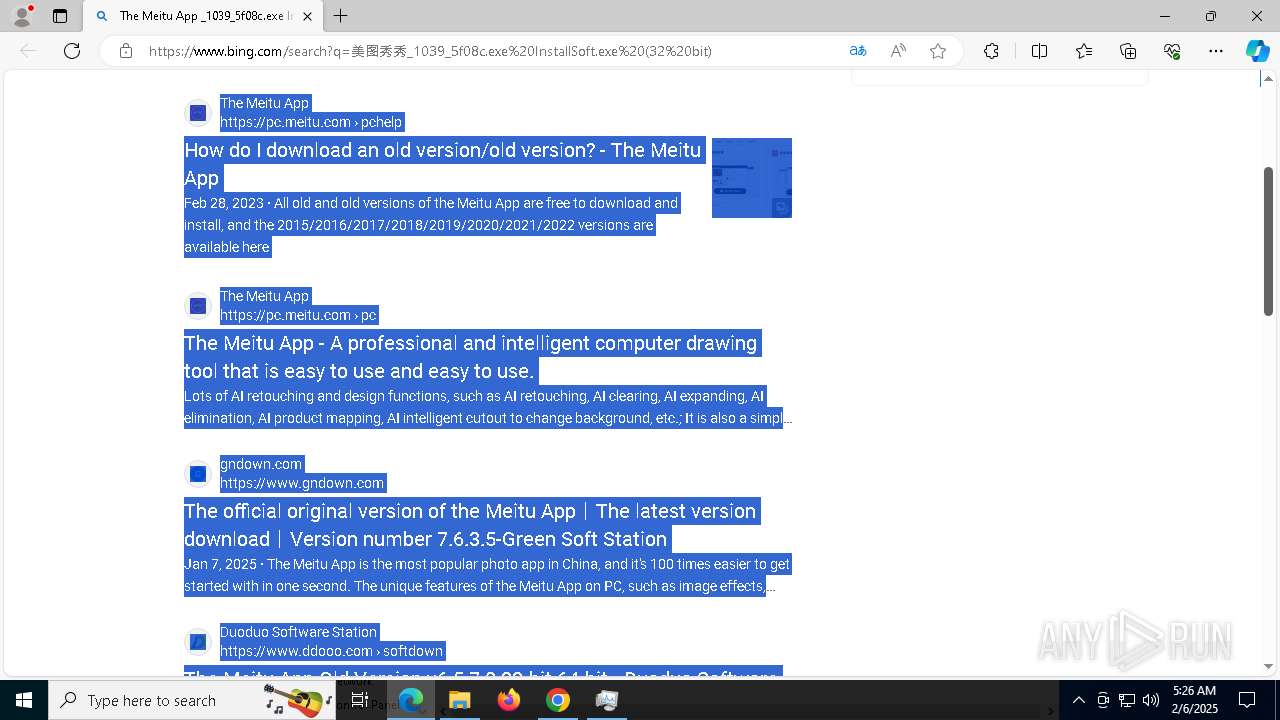This screenshot has width=1280, height=720.
Task: Open the clock showing 5:26 AM
Action: pyautogui.click(x=1195, y=700)
